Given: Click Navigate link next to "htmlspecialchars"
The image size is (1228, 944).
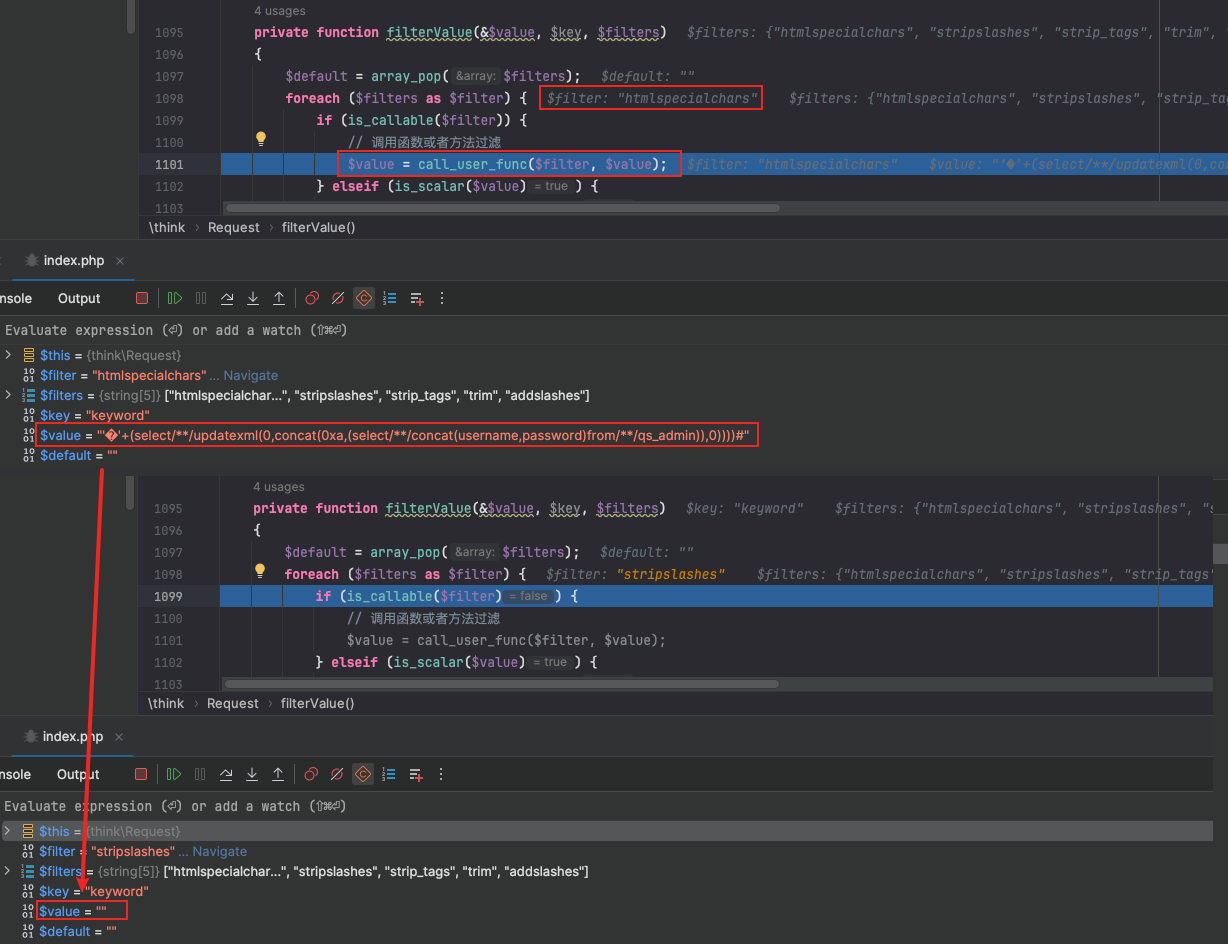Looking at the screenshot, I should click(250, 375).
